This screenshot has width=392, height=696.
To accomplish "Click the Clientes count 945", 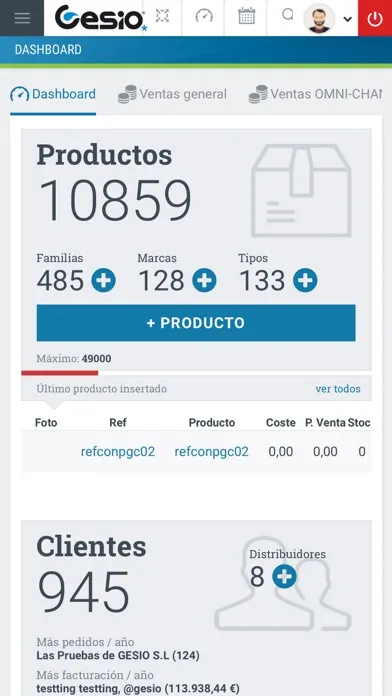I will [x=84, y=591].
